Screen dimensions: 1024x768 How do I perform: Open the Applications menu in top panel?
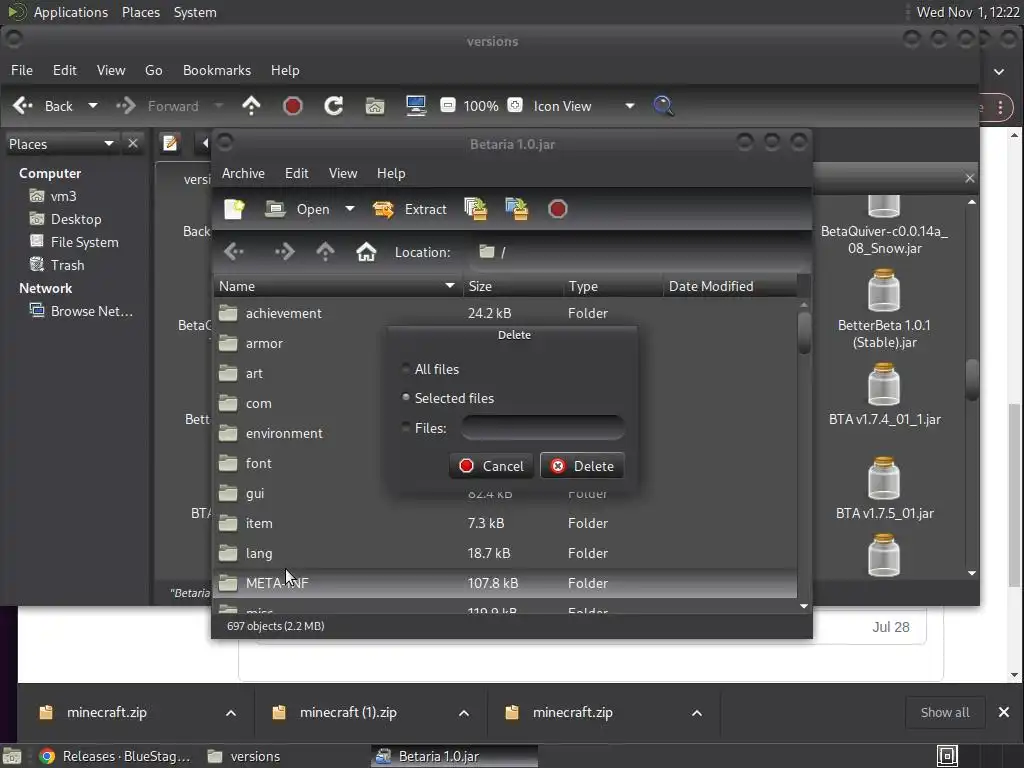[71, 12]
